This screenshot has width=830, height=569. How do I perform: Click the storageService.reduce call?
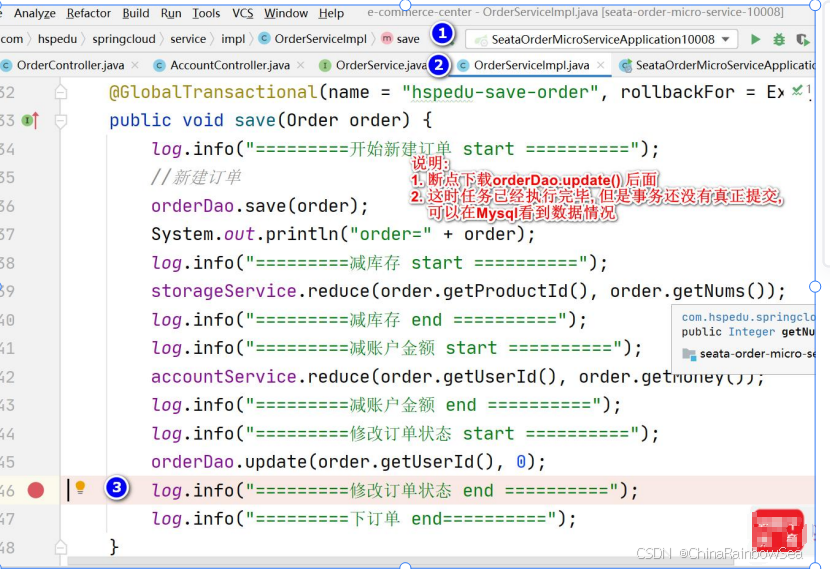(468, 291)
